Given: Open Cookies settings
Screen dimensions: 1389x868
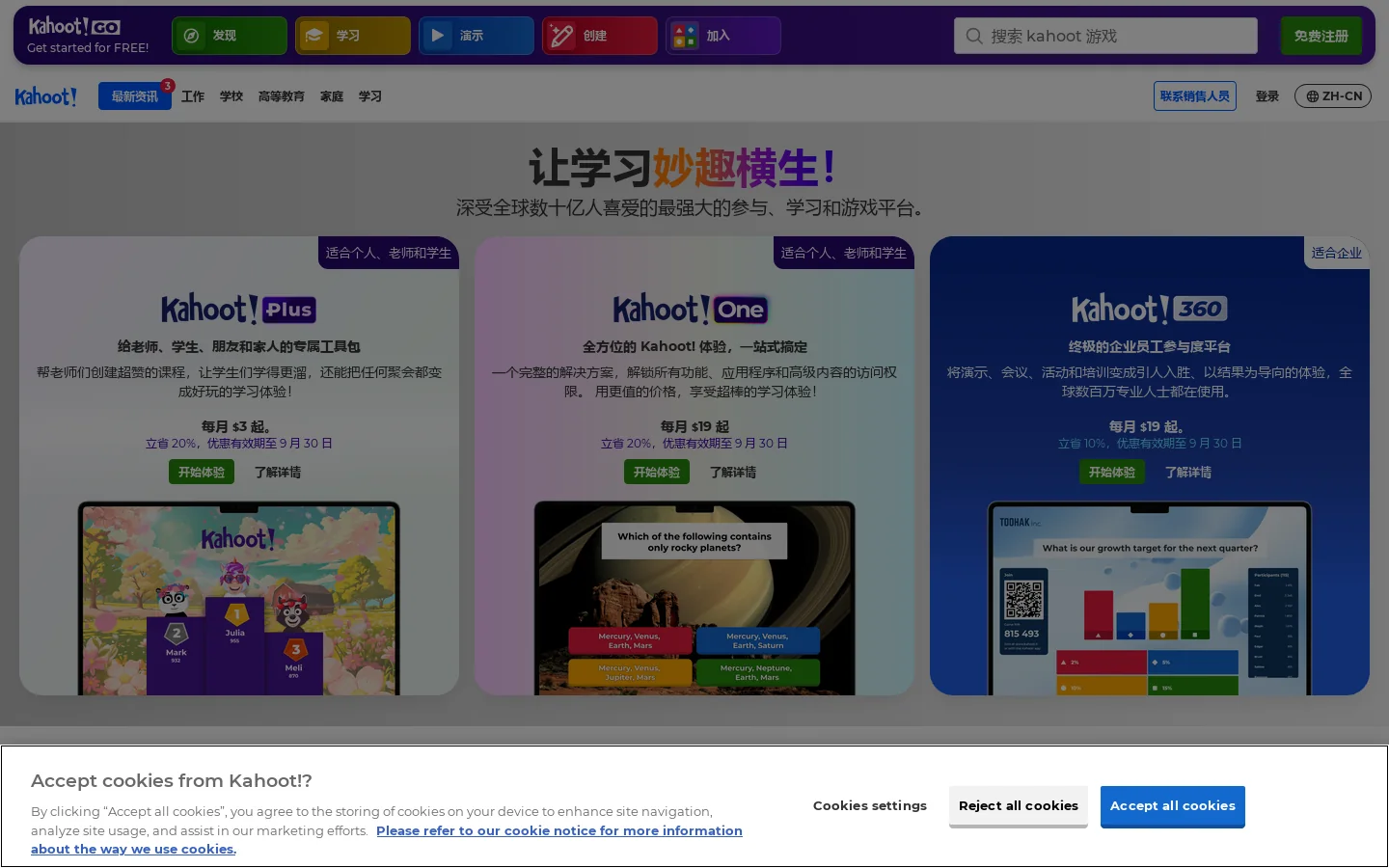Looking at the screenshot, I should 870,806.
